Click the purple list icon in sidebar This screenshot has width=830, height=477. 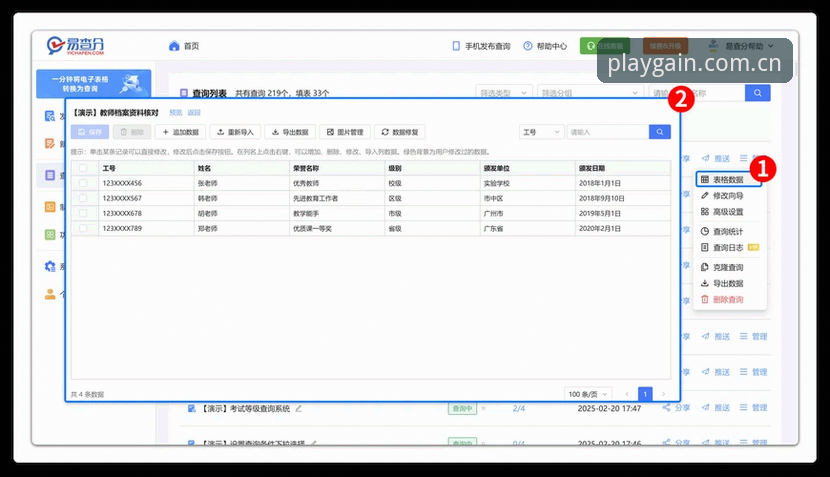(50, 175)
